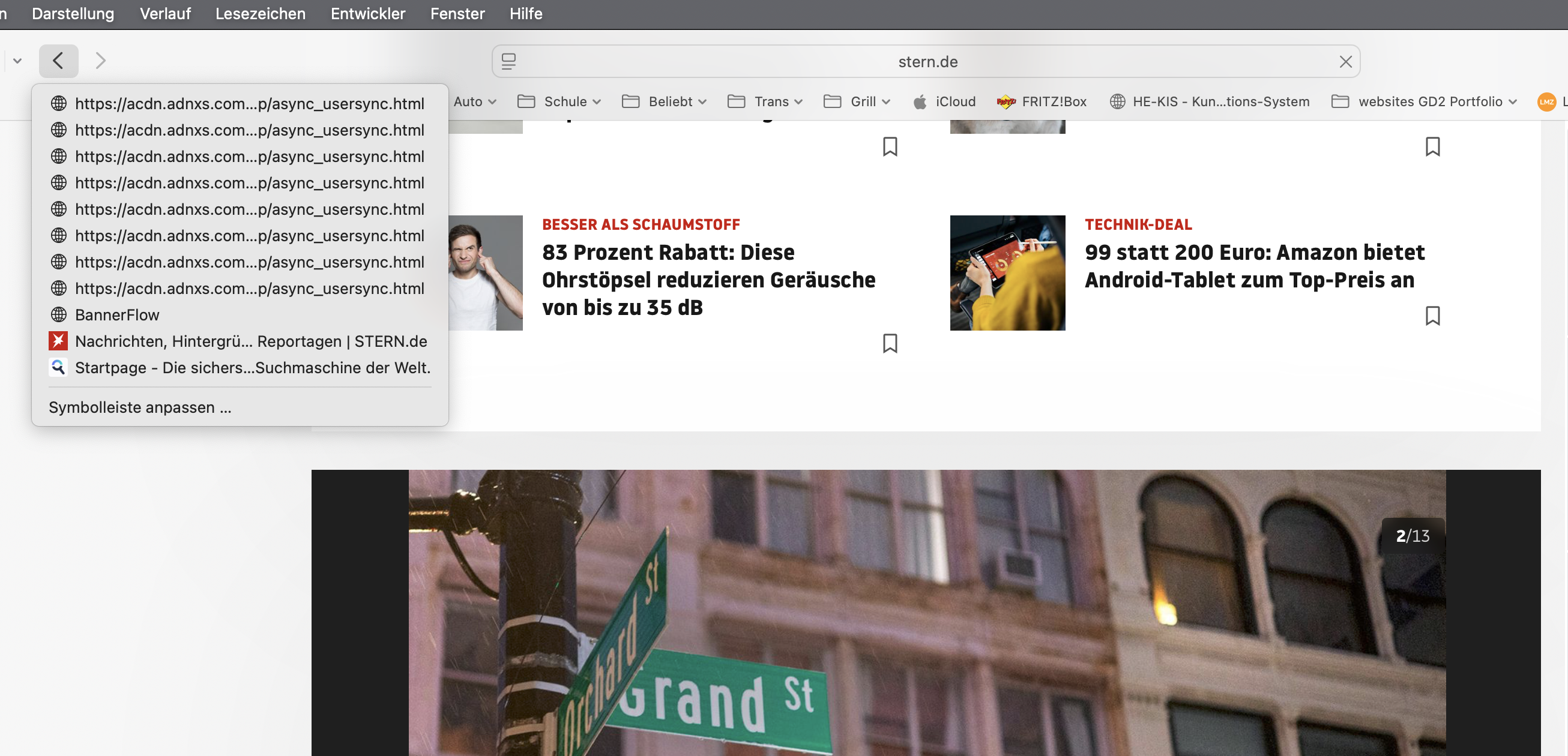1568x756 pixels.
Task: Open the tablet thumbnail image
Action: point(1007,273)
